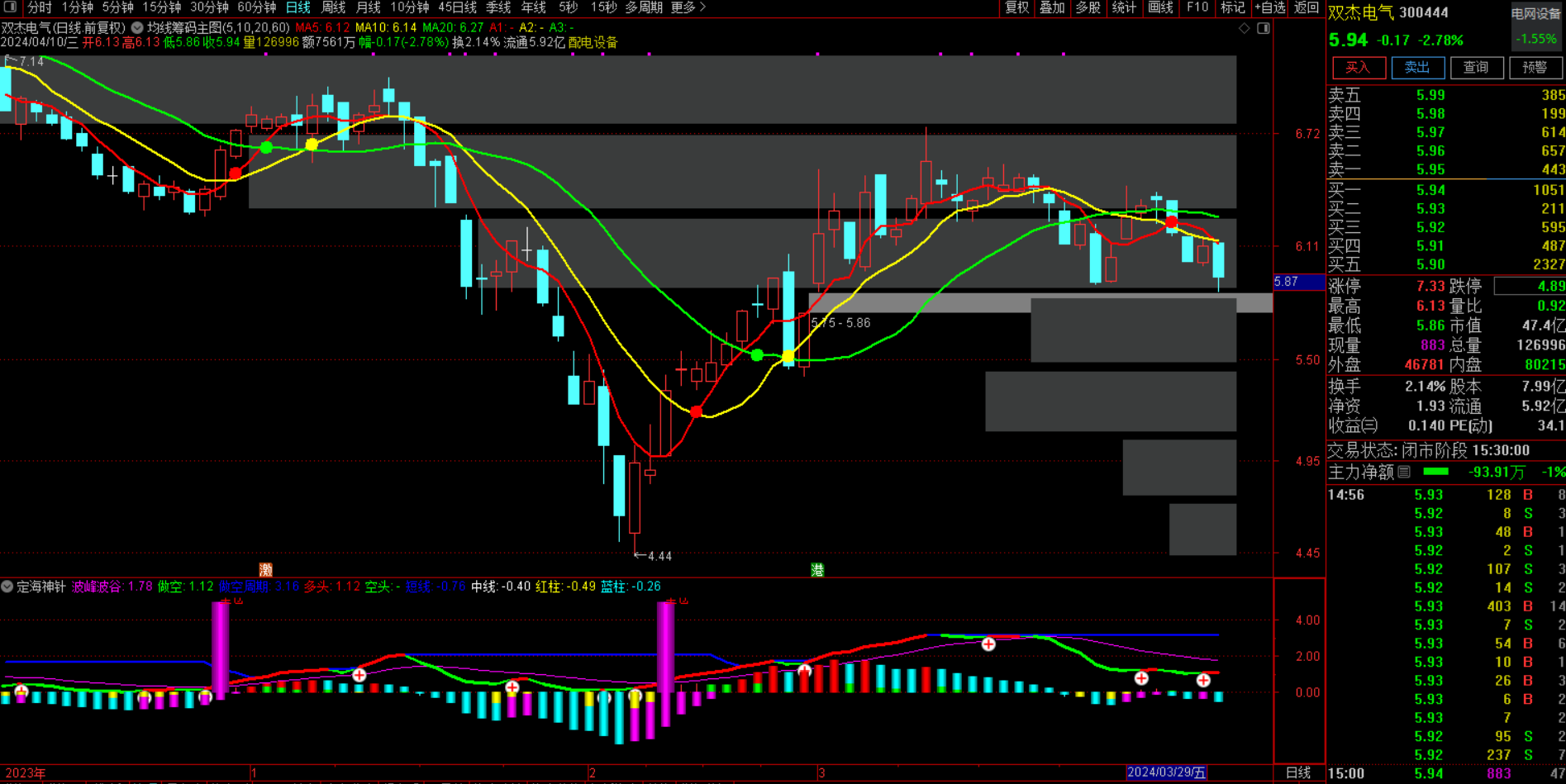Click the 主力净额 -93.91万 value

[1497, 472]
